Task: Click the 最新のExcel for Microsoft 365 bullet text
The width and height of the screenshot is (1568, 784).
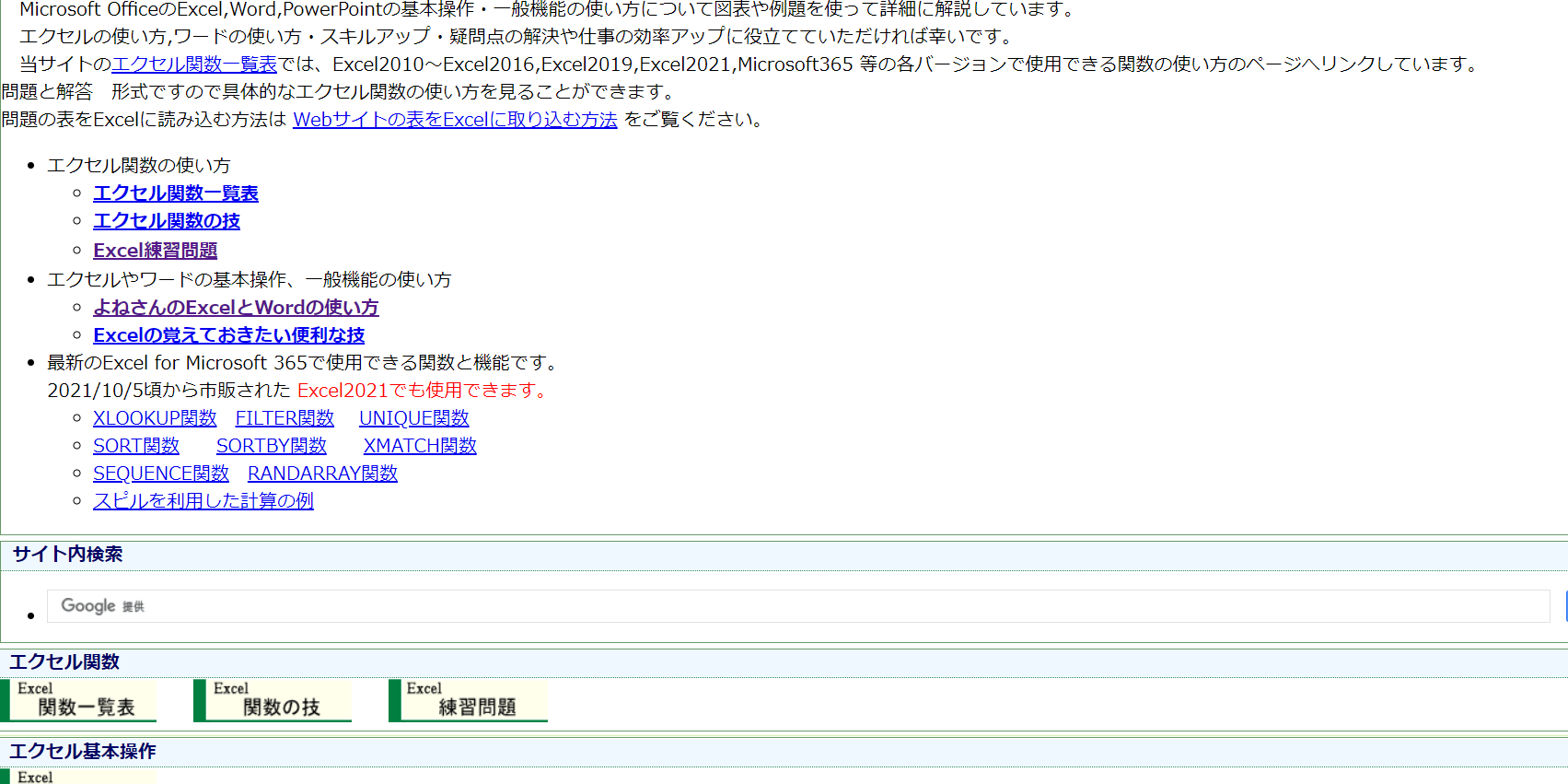Action: 302,363
